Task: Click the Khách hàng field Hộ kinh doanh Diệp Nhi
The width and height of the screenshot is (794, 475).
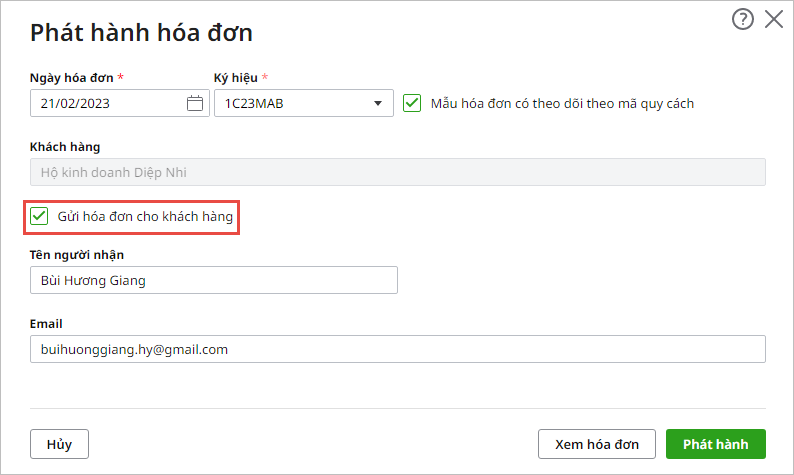Action: click(398, 172)
